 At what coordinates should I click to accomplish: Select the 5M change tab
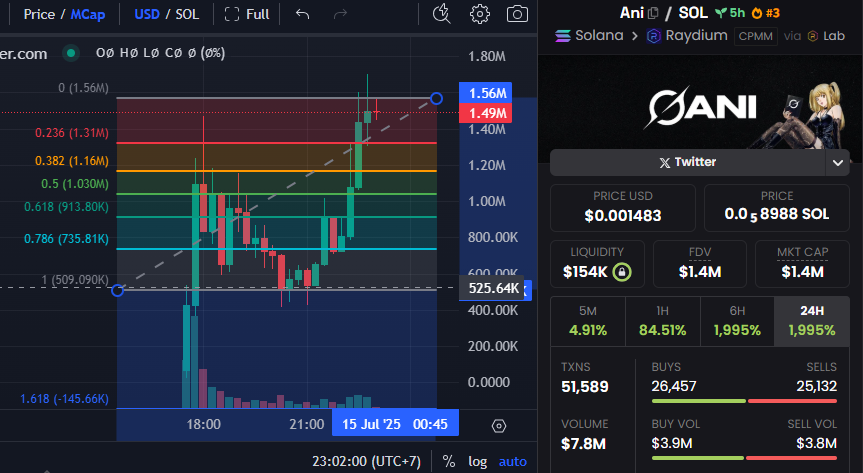[x=588, y=322]
